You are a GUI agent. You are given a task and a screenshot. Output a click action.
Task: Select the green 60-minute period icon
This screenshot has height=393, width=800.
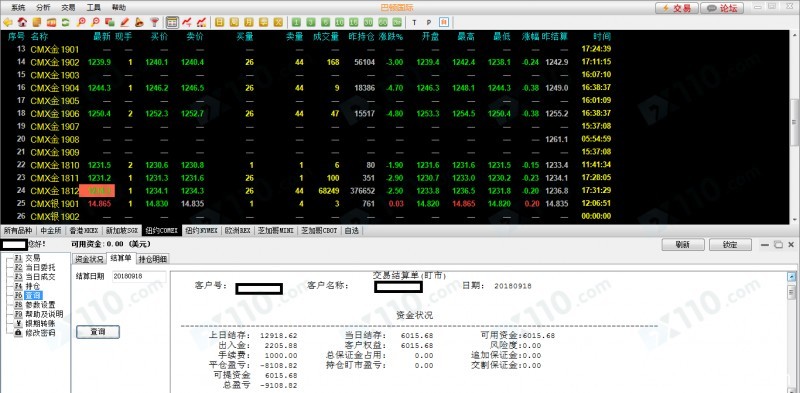(x=383, y=22)
